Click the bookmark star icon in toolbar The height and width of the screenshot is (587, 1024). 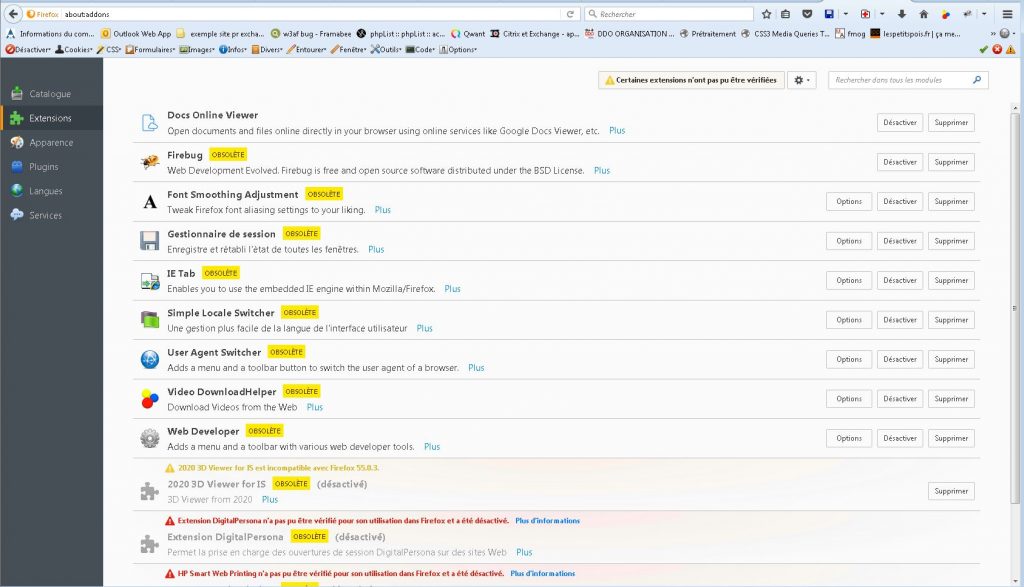click(766, 14)
